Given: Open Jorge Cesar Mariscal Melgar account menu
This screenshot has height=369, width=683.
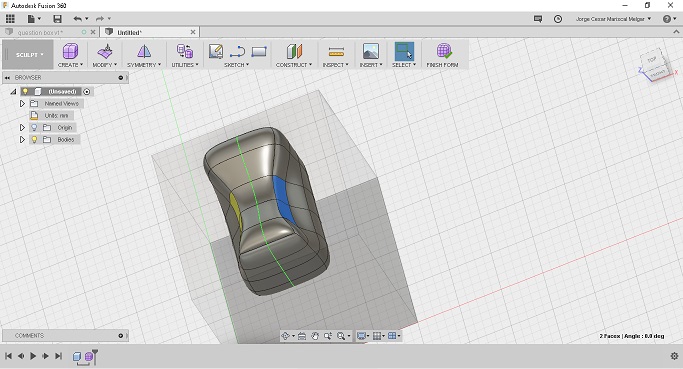Looking at the screenshot, I should [x=613, y=19].
